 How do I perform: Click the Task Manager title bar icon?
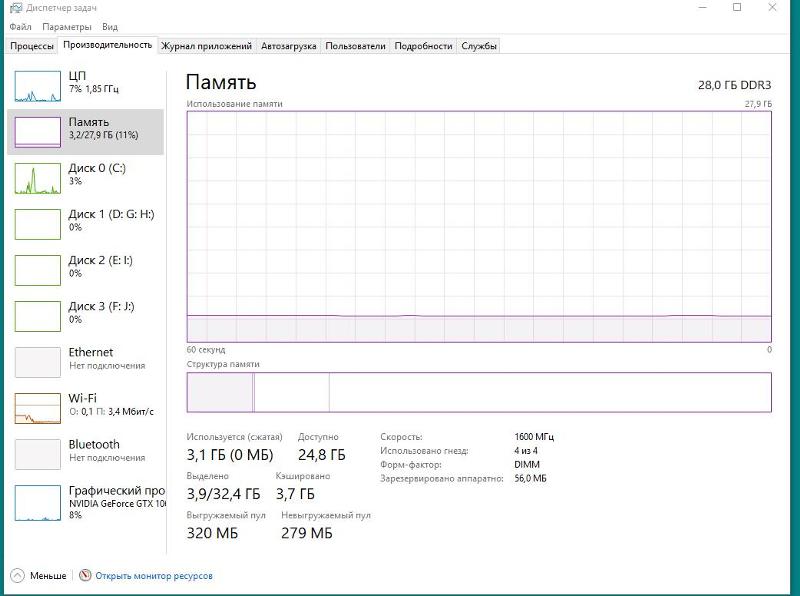click(16, 8)
